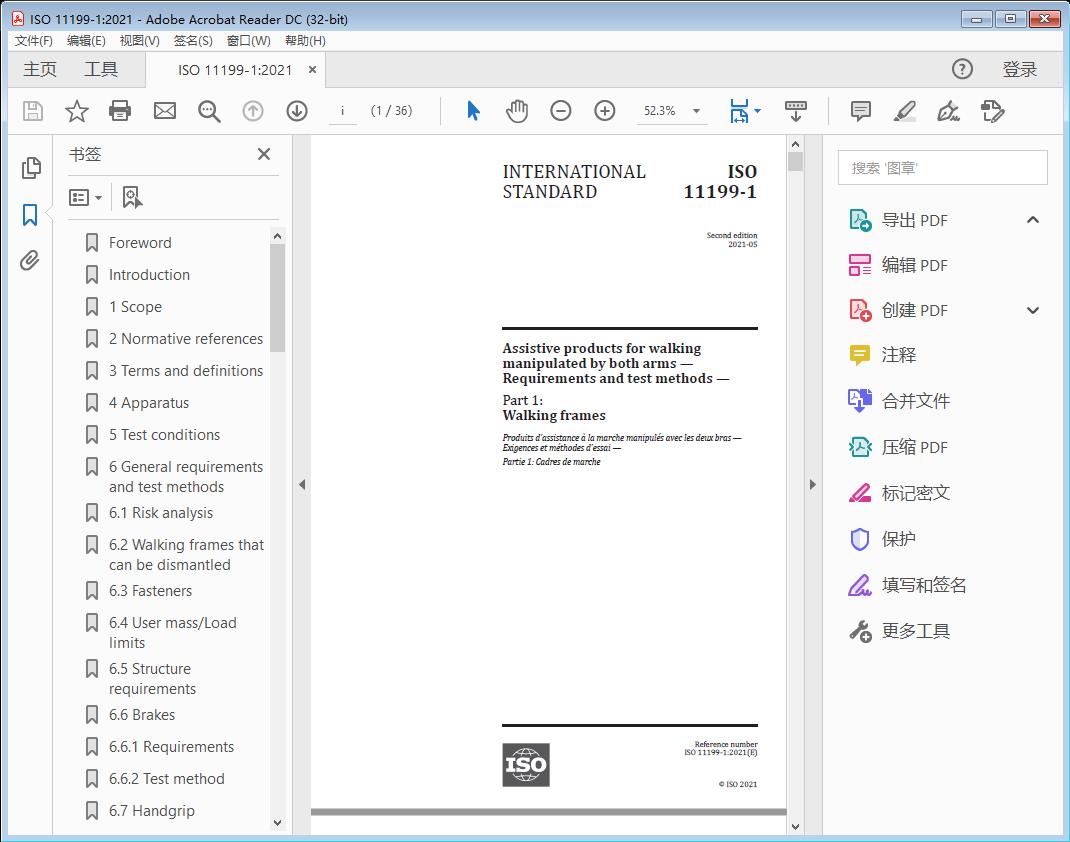
Task: Select the hand pan tool
Action: pos(517,111)
